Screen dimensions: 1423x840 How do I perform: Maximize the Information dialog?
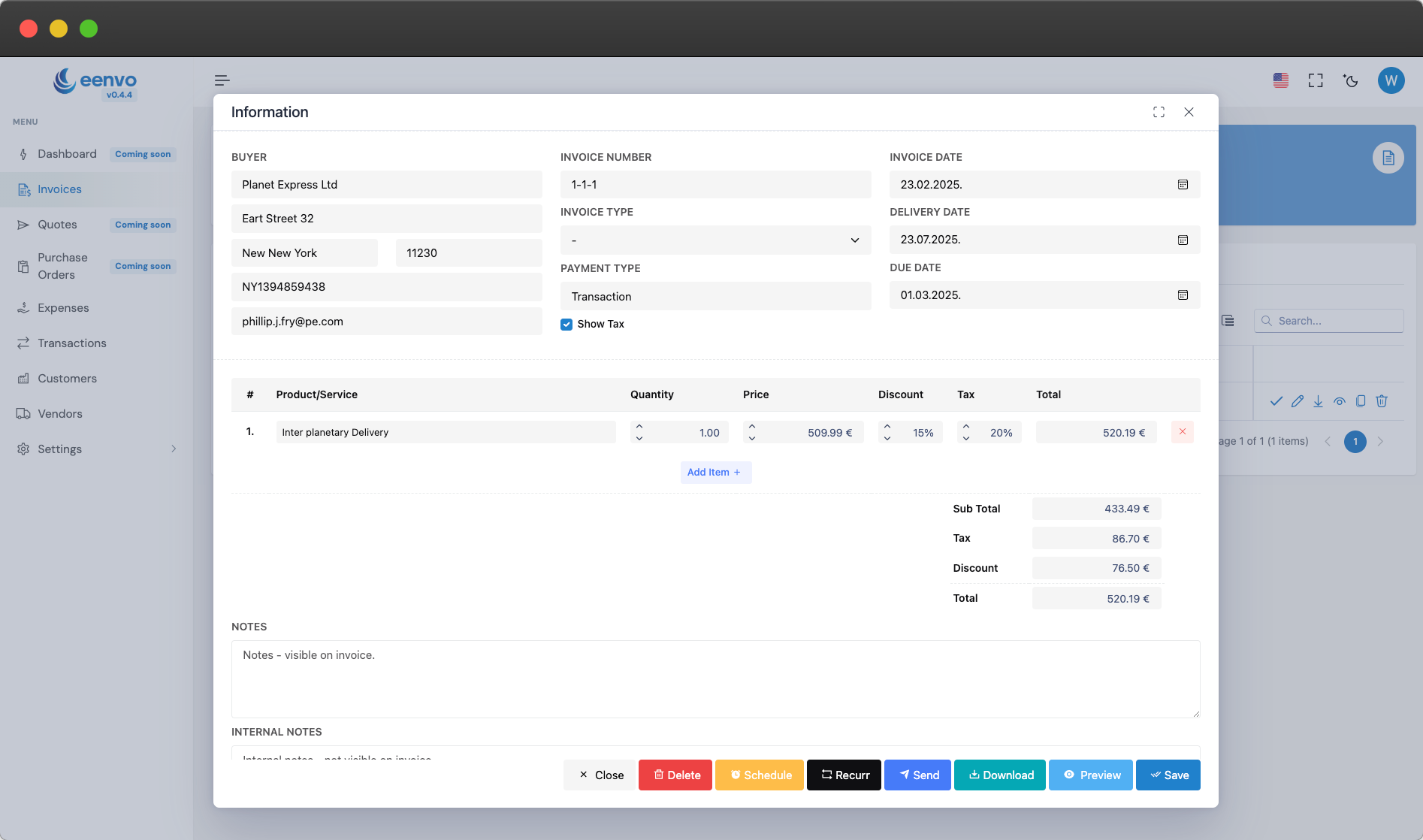1159,112
